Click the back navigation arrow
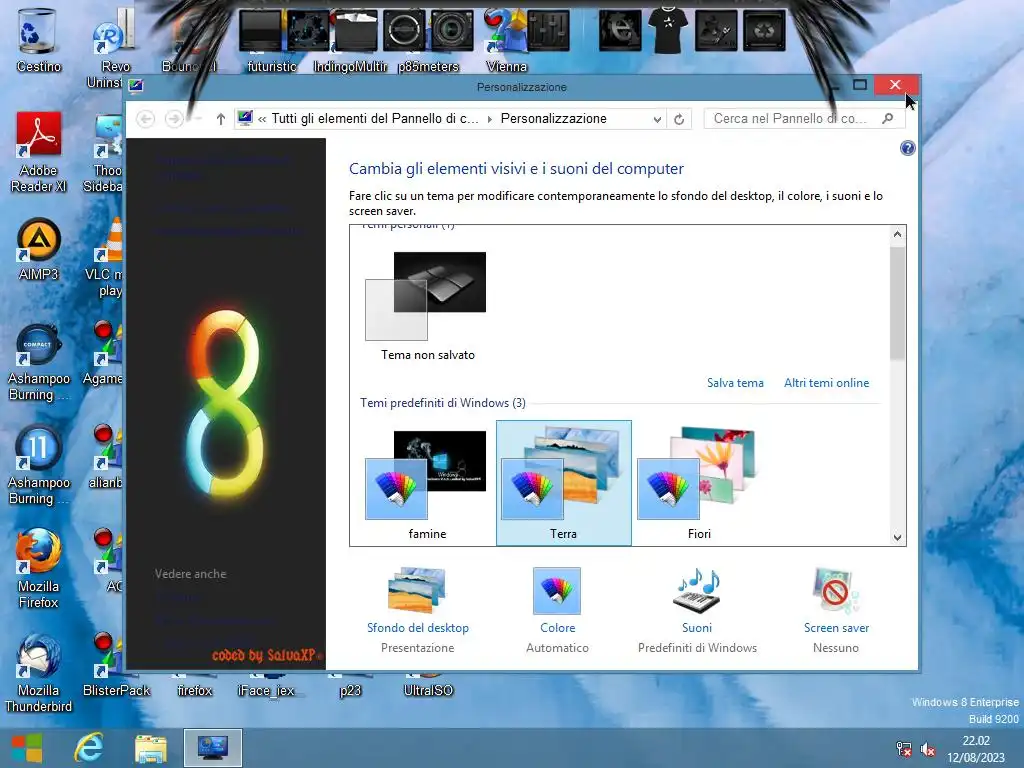 (x=146, y=119)
